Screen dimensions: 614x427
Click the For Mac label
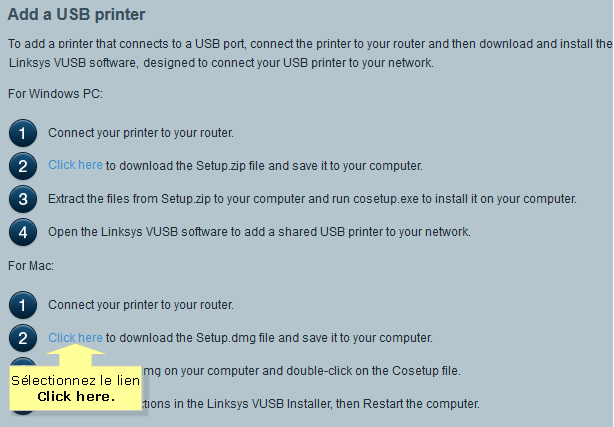31,266
